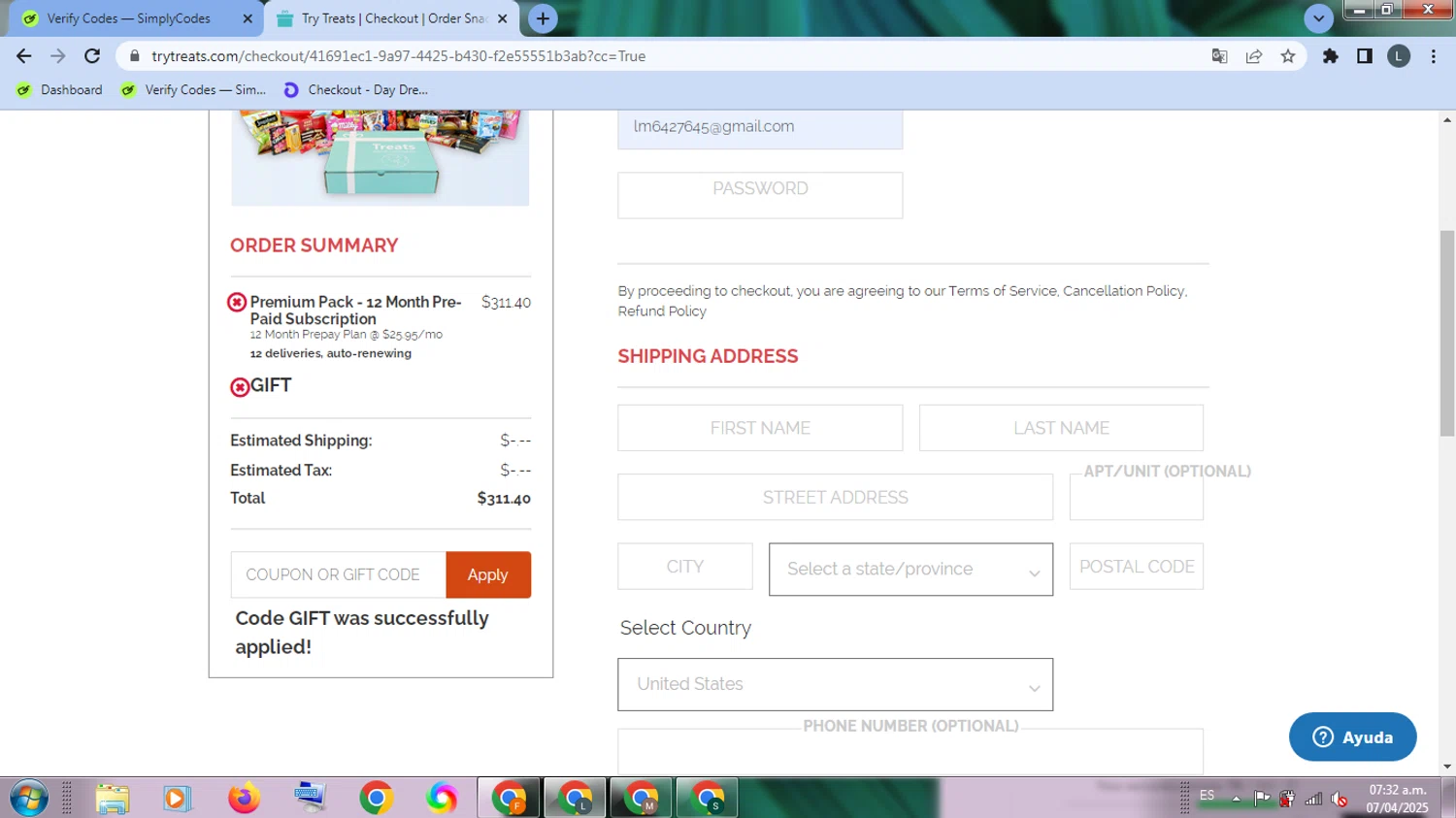1456x818 pixels.
Task: Open File Explorer from taskbar
Action: point(113,799)
